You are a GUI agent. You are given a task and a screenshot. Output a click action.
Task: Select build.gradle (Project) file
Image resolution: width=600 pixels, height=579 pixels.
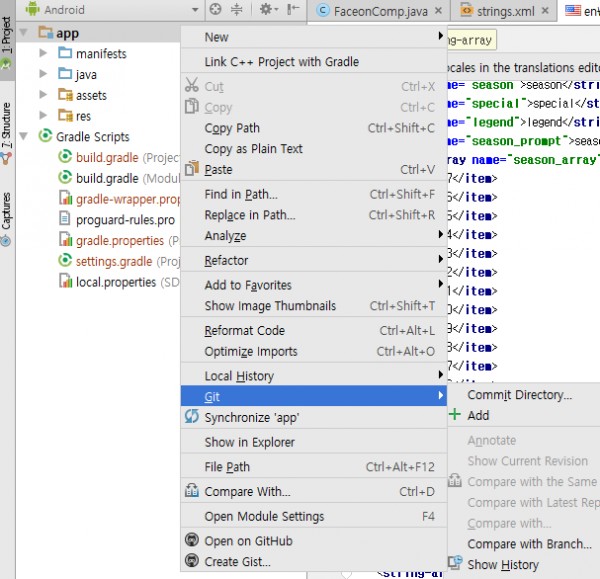point(119,157)
